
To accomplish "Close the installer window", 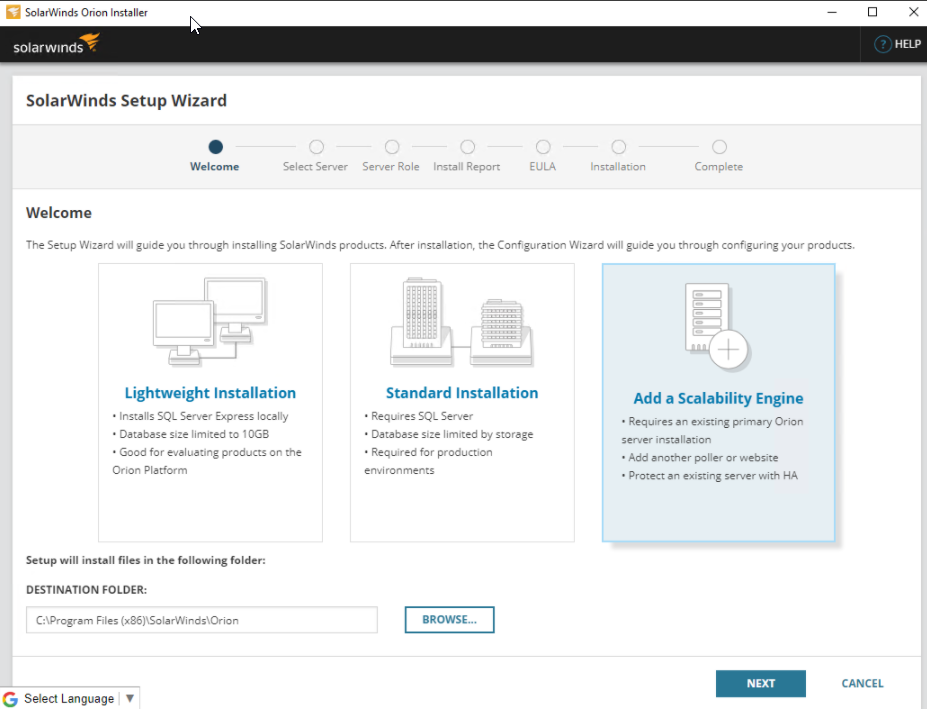I will [x=913, y=12].
